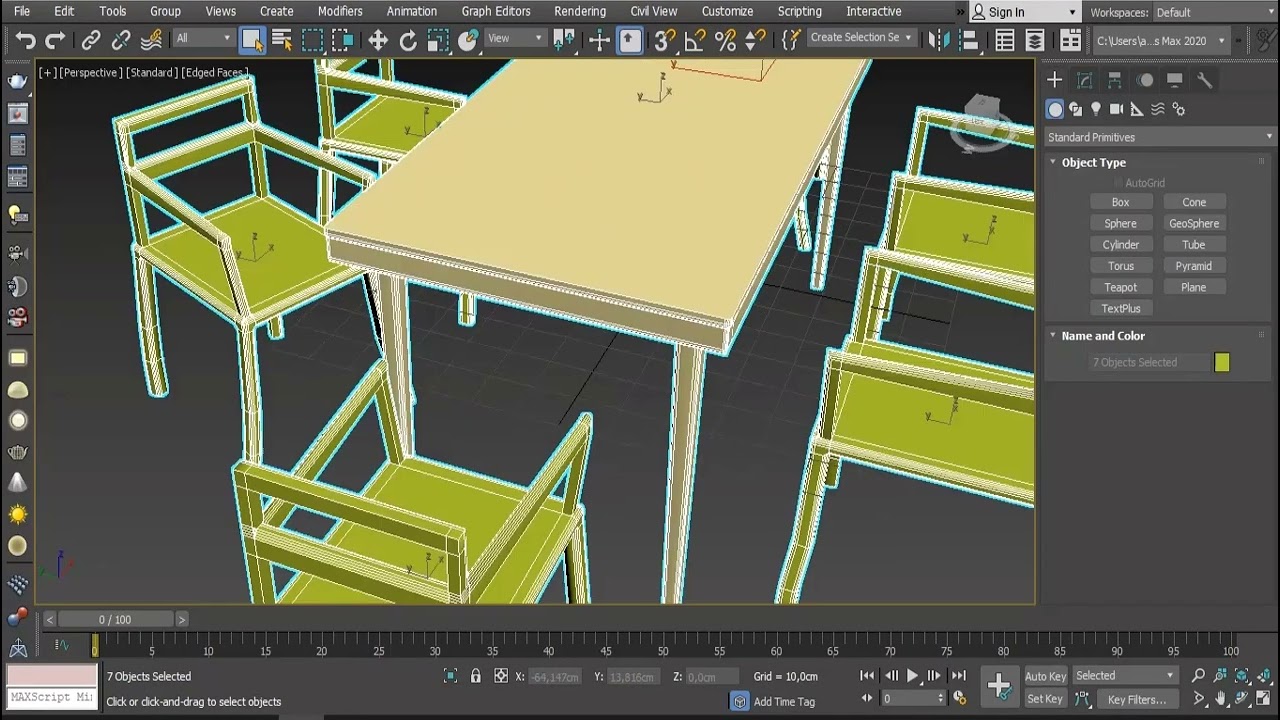Open the Scene Explorer toggle icon
The width and height of the screenshot is (1280, 720).
click(1005, 40)
